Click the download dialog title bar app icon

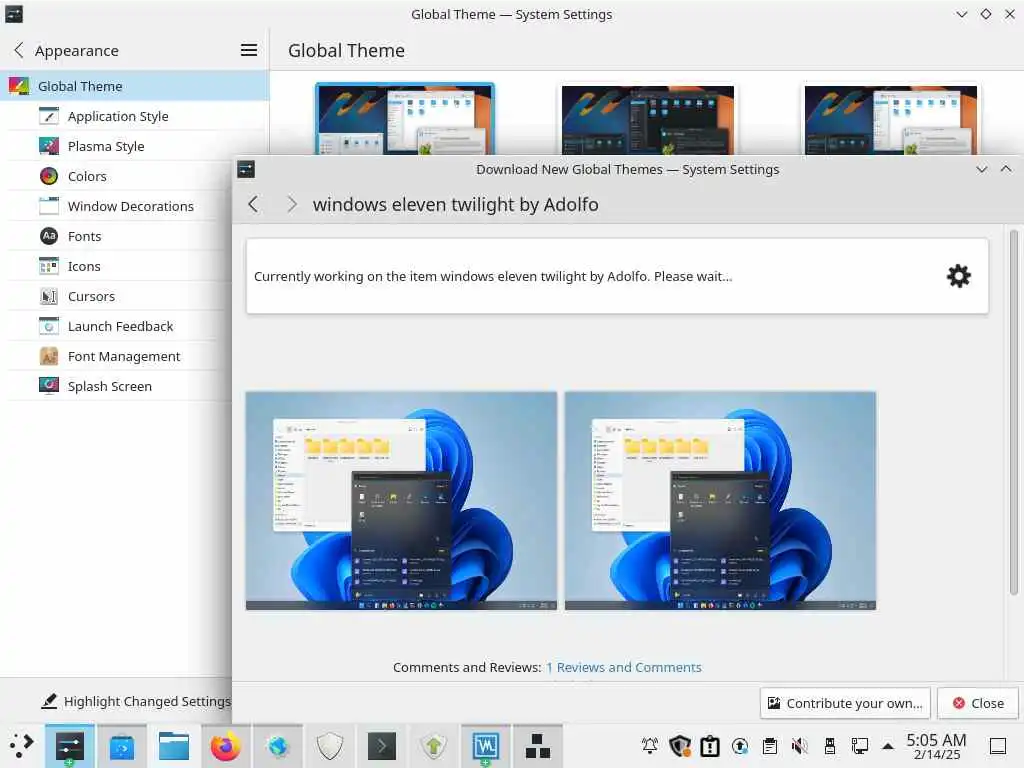tap(246, 169)
